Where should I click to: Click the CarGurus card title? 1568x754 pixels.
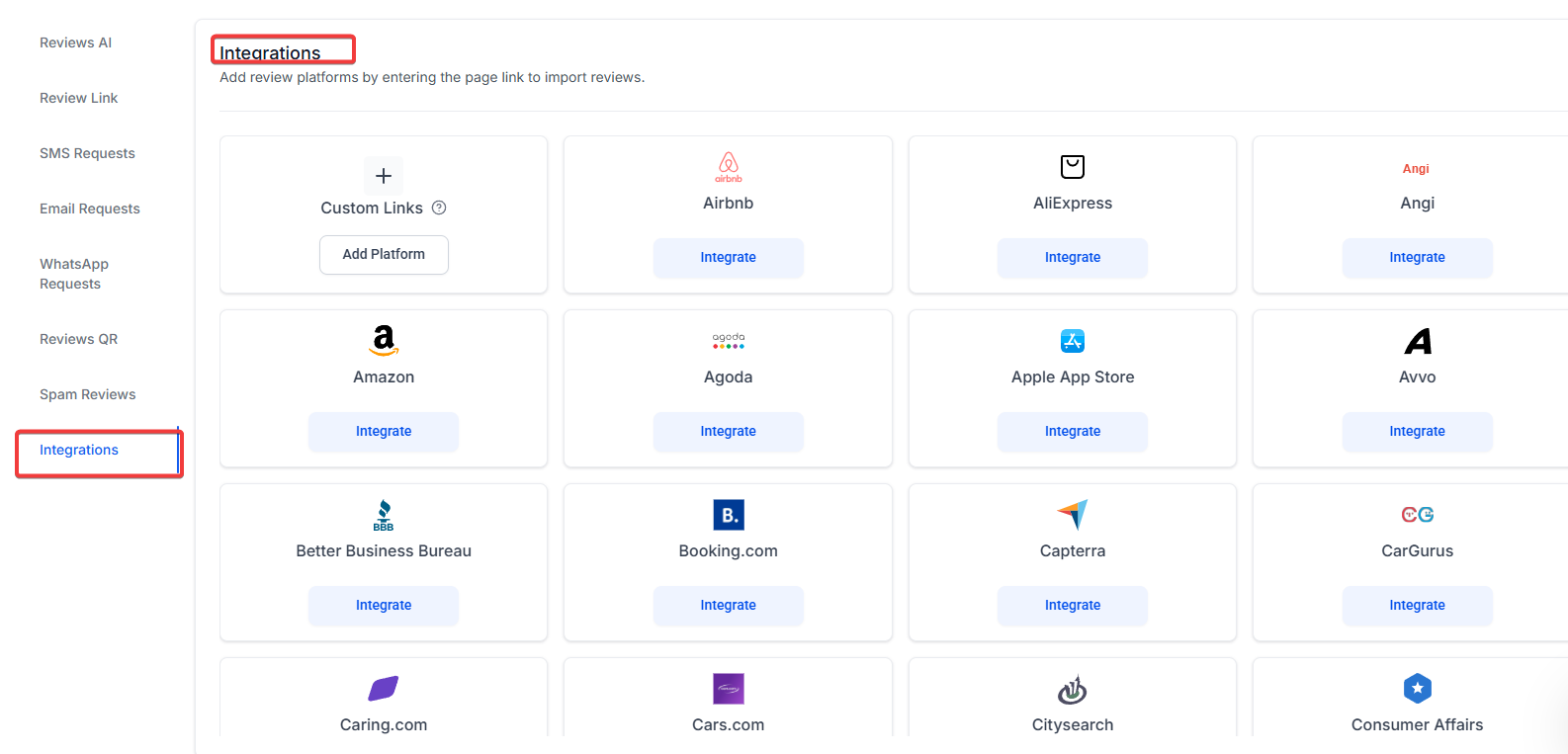pos(1418,550)
